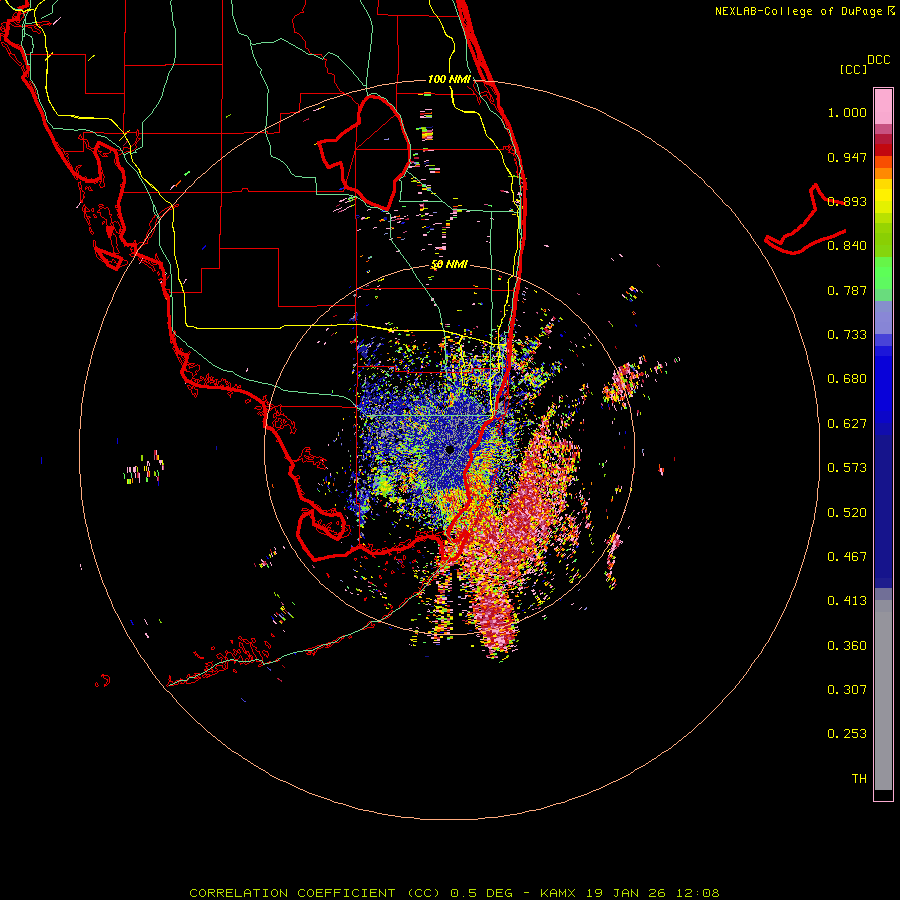Select the 0.360 legend value
Screen dimensions: 900x900
[847, 646]
